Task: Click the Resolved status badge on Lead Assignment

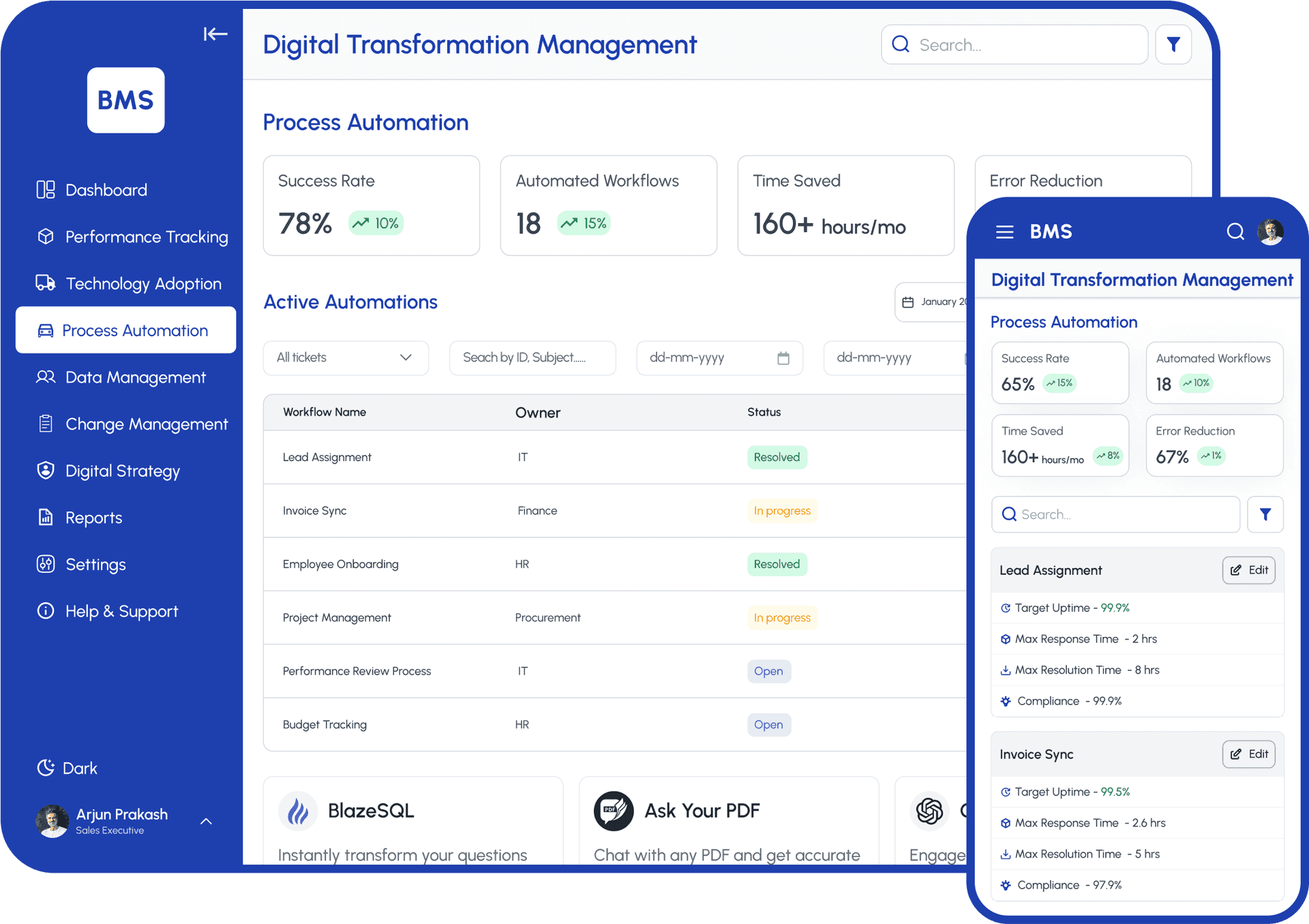Action: point(777,458)
